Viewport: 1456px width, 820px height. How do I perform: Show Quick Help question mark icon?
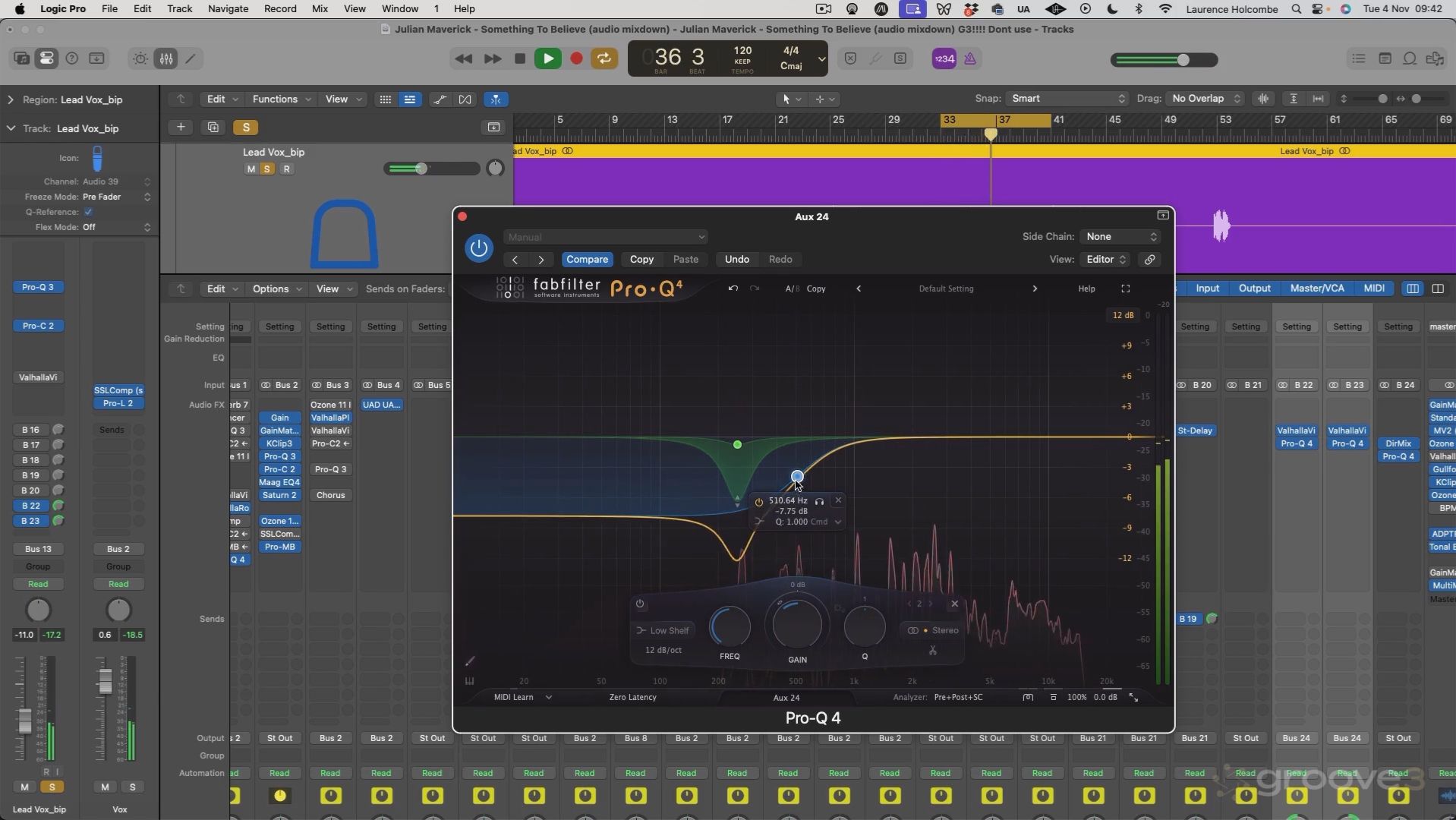click(72, 58)
